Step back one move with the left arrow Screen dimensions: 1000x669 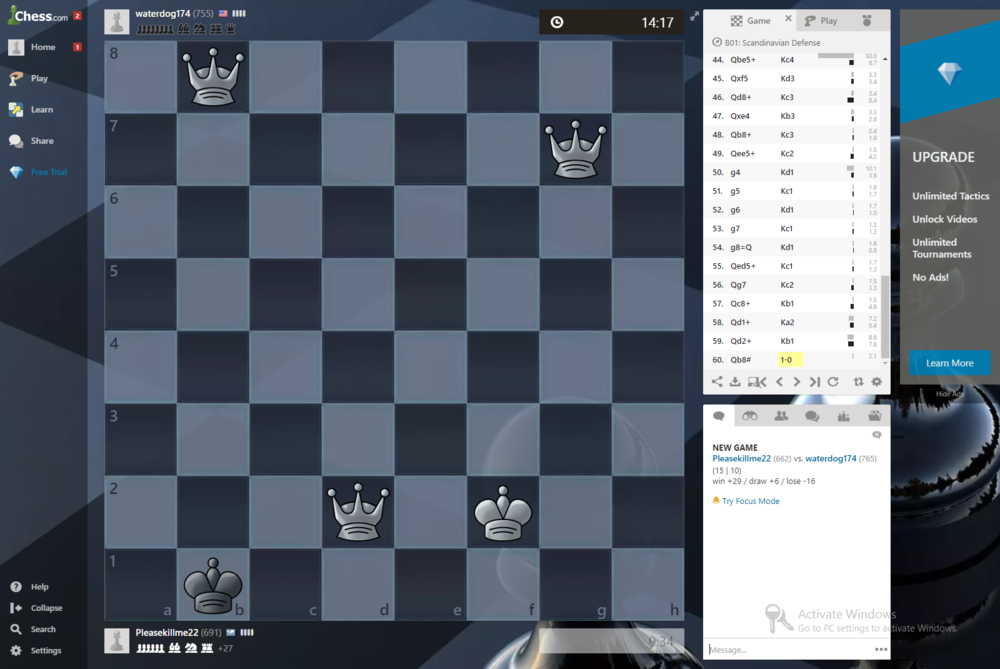click(779, 382)
